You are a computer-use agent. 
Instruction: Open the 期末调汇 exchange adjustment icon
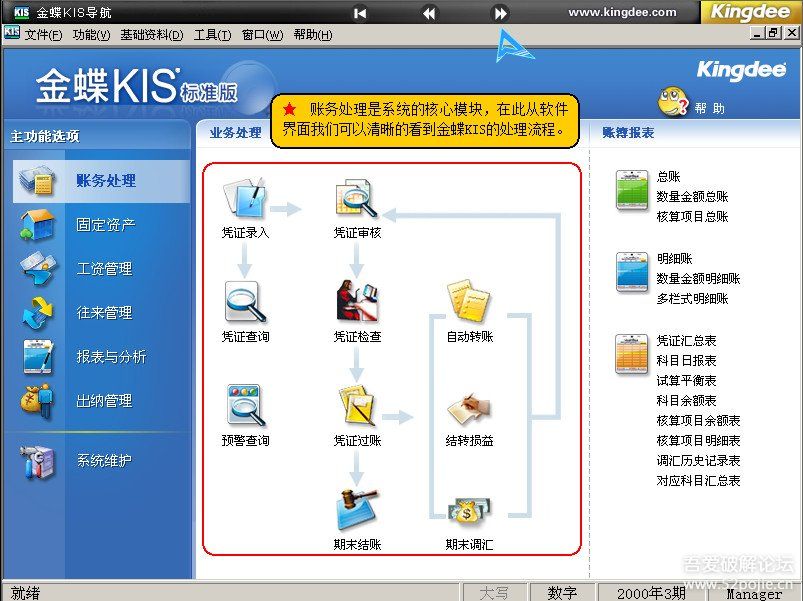pyautogui.click(x=468, y=510)
